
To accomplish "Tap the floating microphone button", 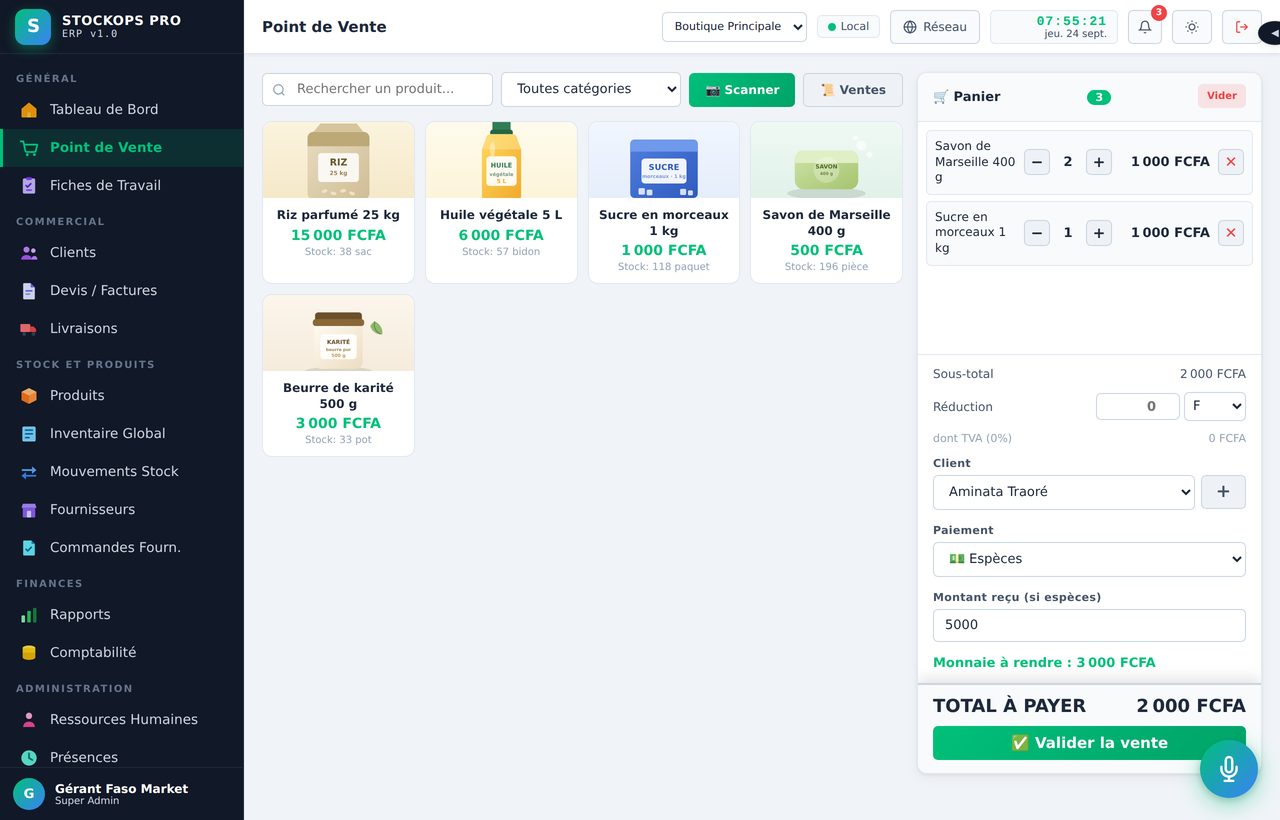I will coord(1229,769).
